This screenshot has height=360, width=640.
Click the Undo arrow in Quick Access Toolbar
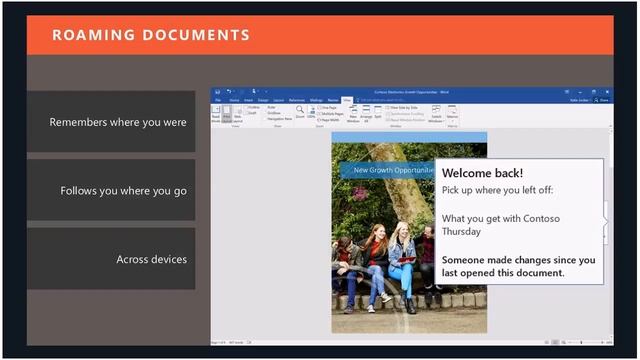click(x=229, y=92)
